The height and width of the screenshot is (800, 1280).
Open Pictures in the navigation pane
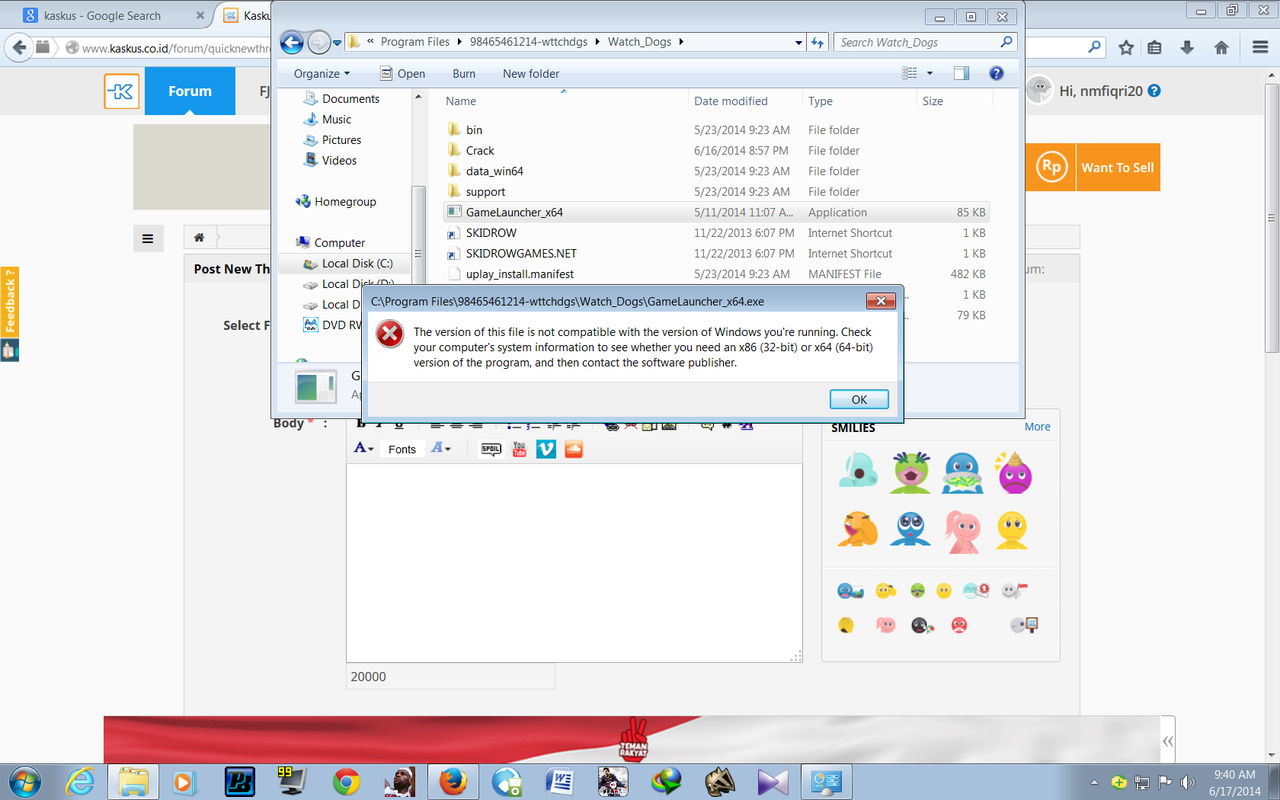[341, 140]
